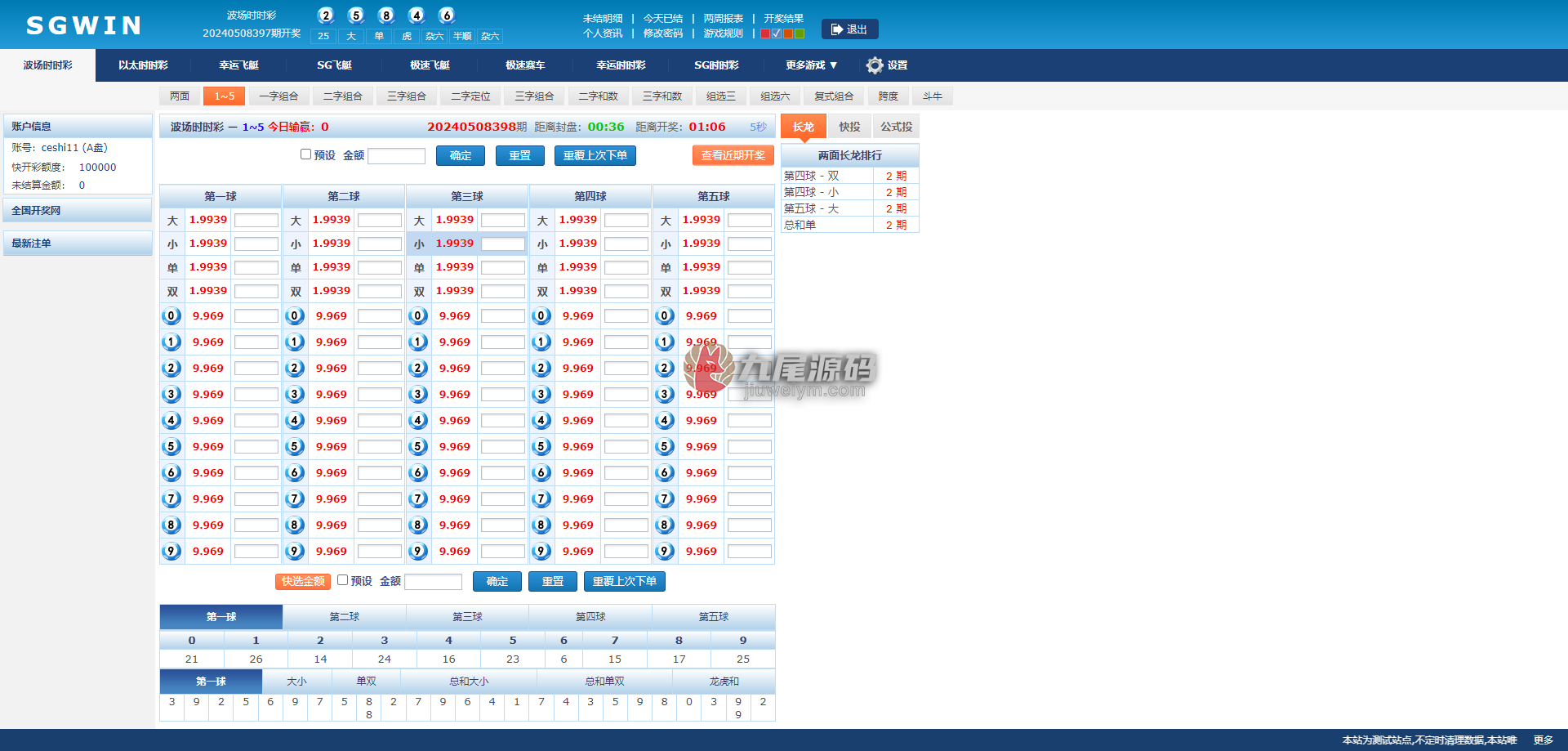
Task: Select the checked blue theme swatch
Action: (777, 34)
